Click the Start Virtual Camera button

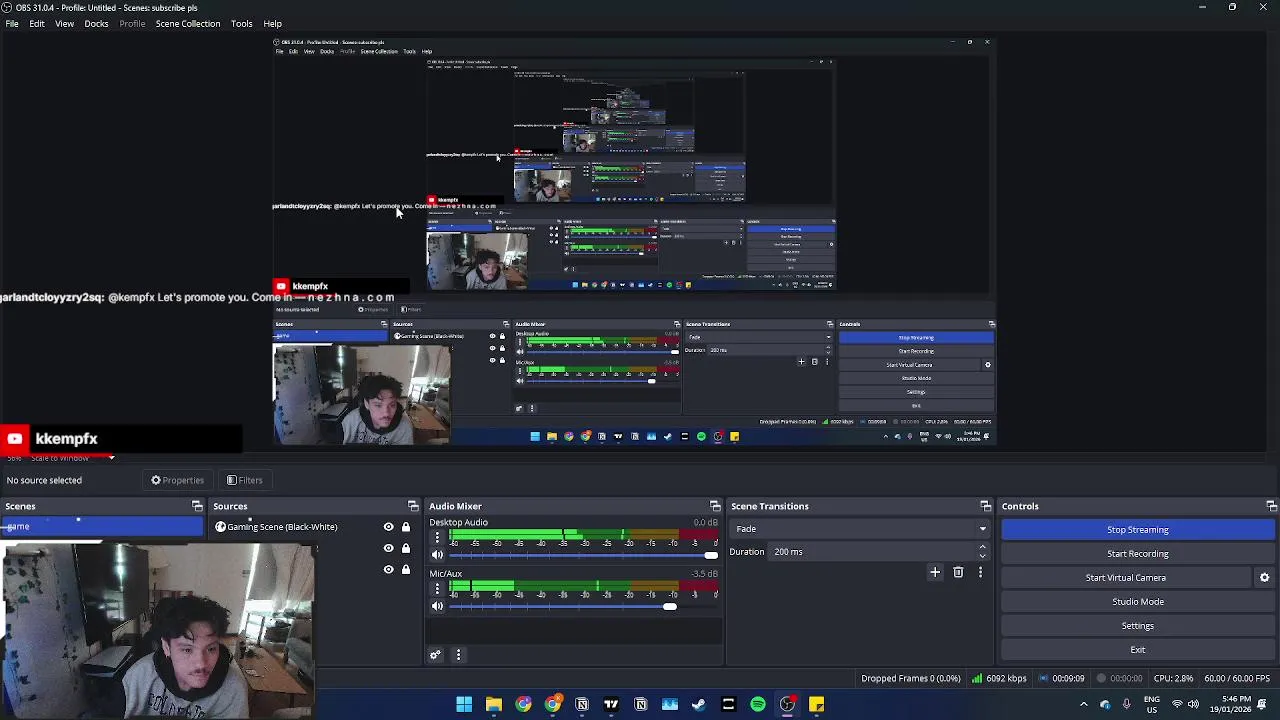pyautogui.click(x=1126, y=578)
